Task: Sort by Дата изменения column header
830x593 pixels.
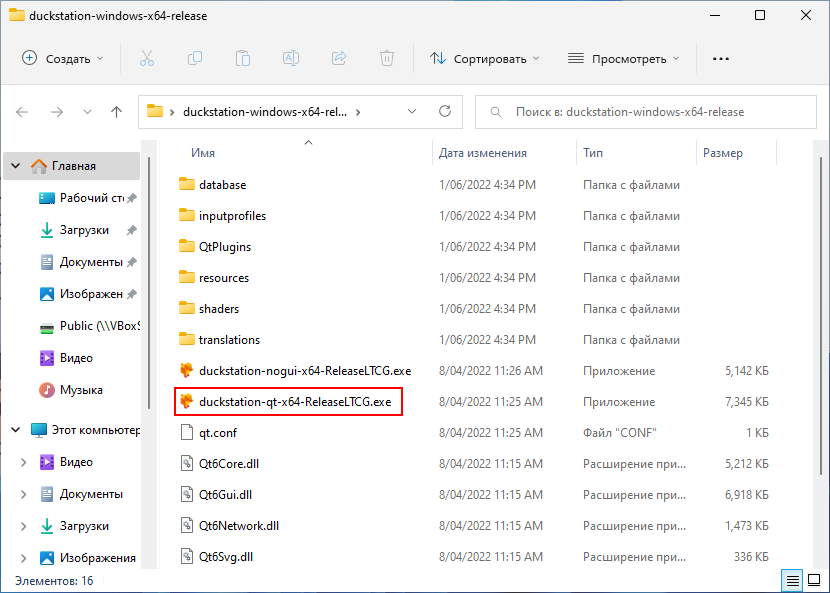Action: click(x=483, y=152)
